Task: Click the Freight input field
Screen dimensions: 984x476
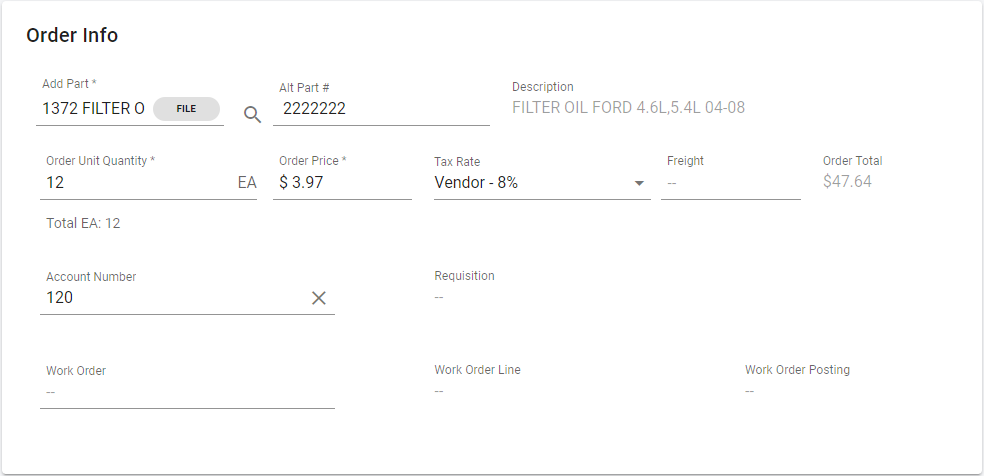Action: tap(730, 183)
